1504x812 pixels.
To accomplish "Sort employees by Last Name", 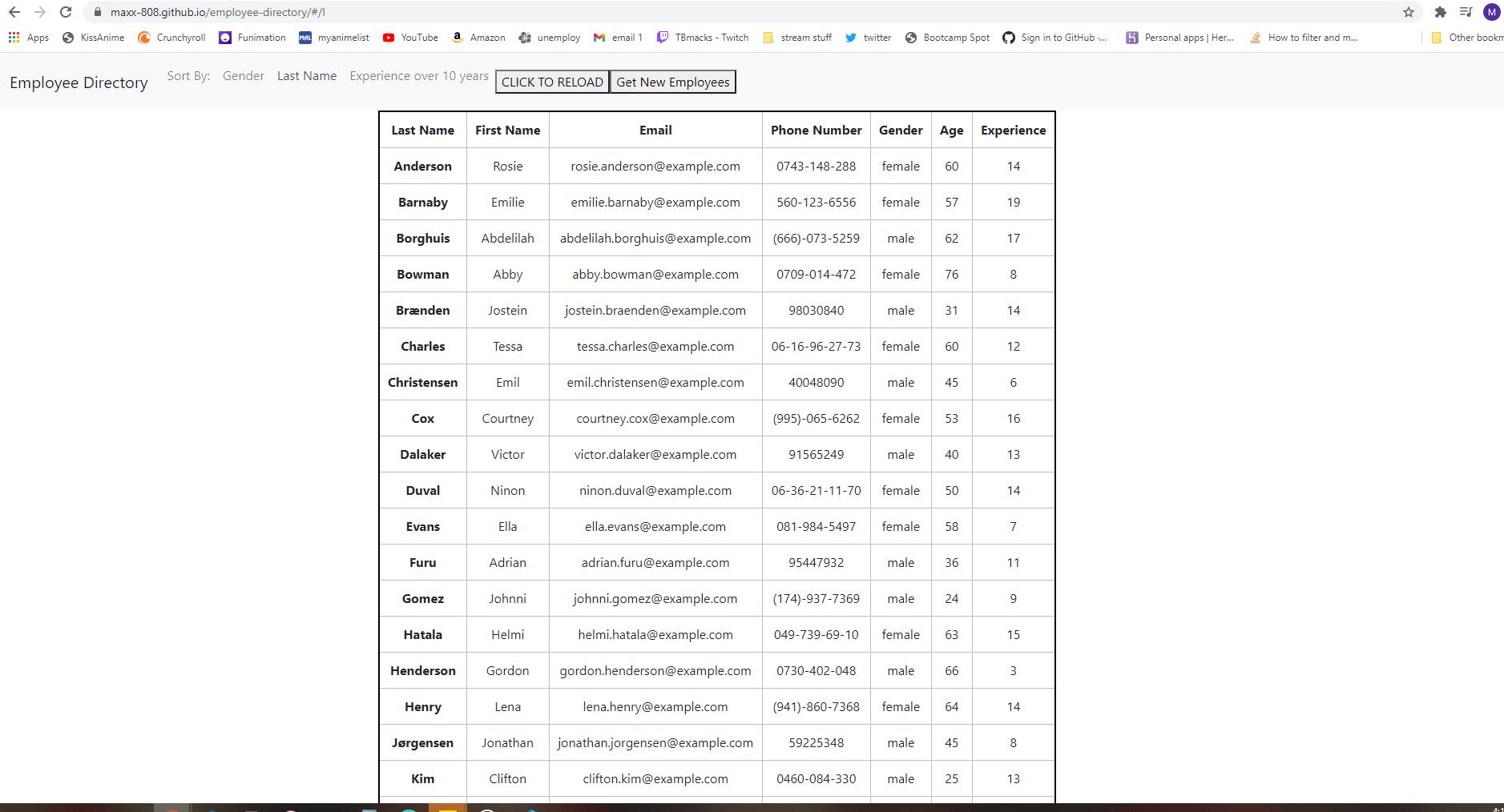I will tap(307, 75).
